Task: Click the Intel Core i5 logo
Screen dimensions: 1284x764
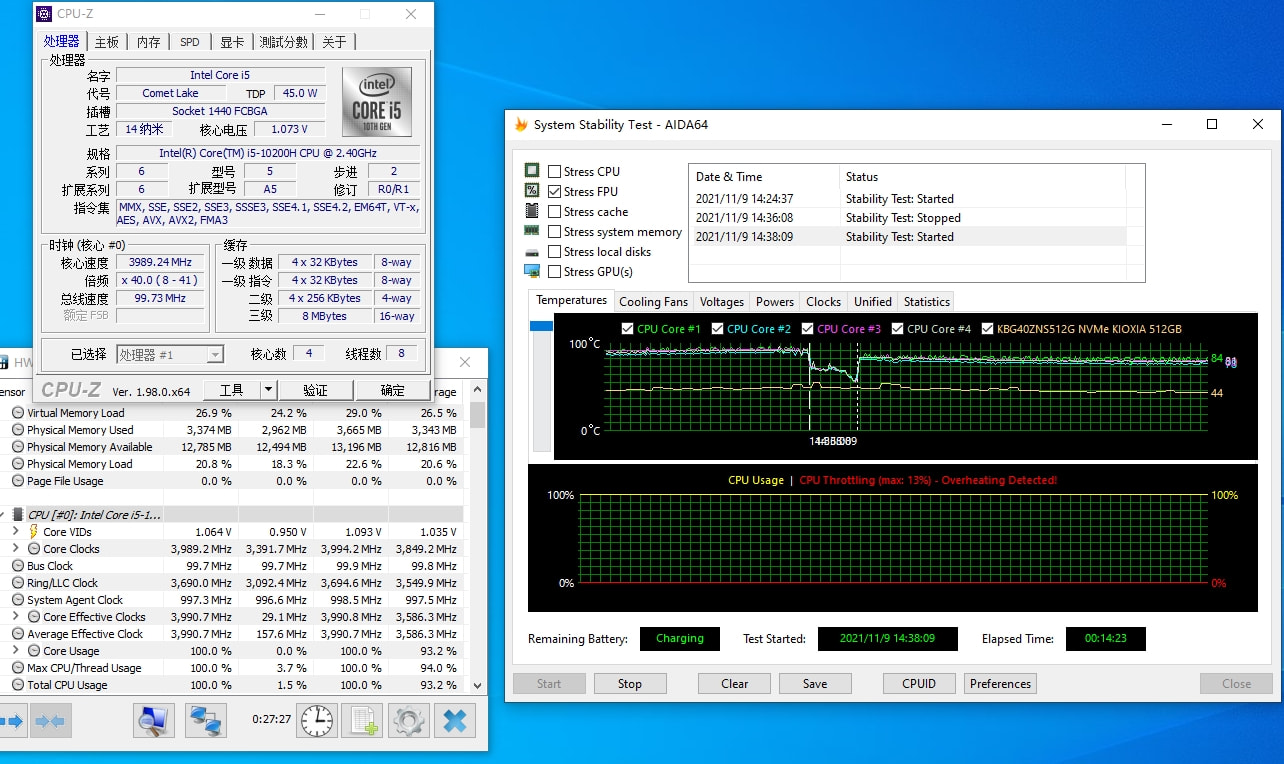Action: point(376,102)
